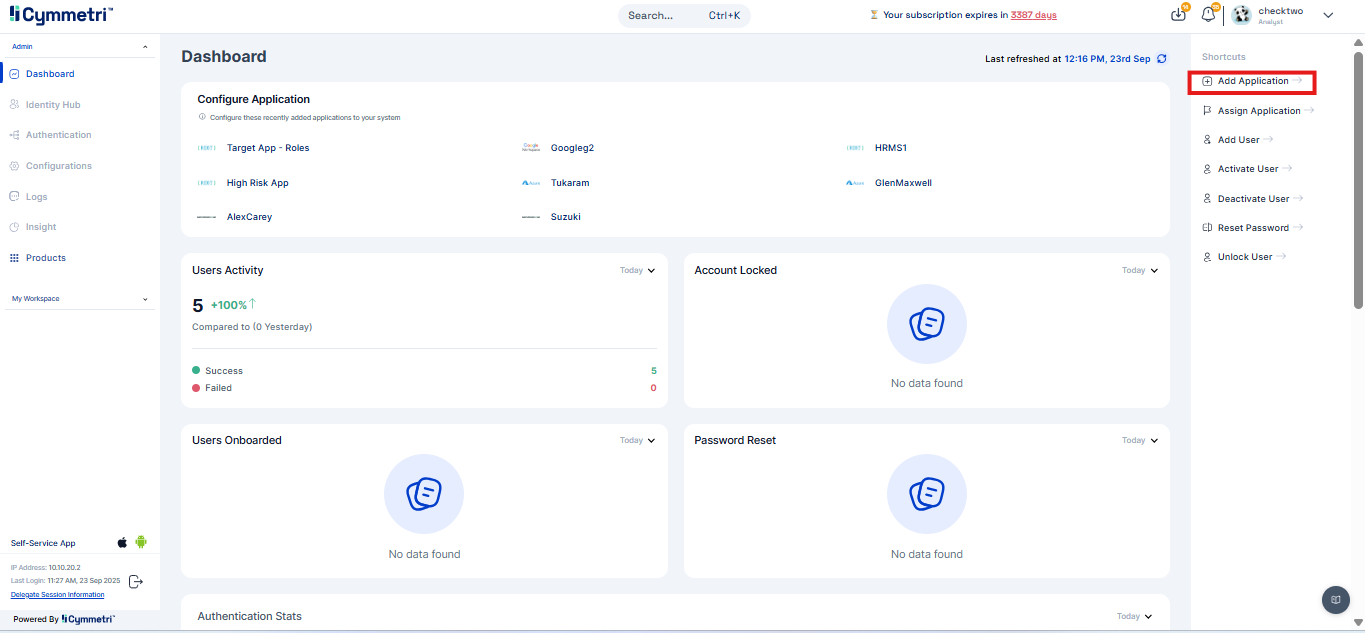Open Account Locked Today dropdown
The height and width of the screenshot is (633, 1365).
pyautogui.click(x=1140, y=271)
